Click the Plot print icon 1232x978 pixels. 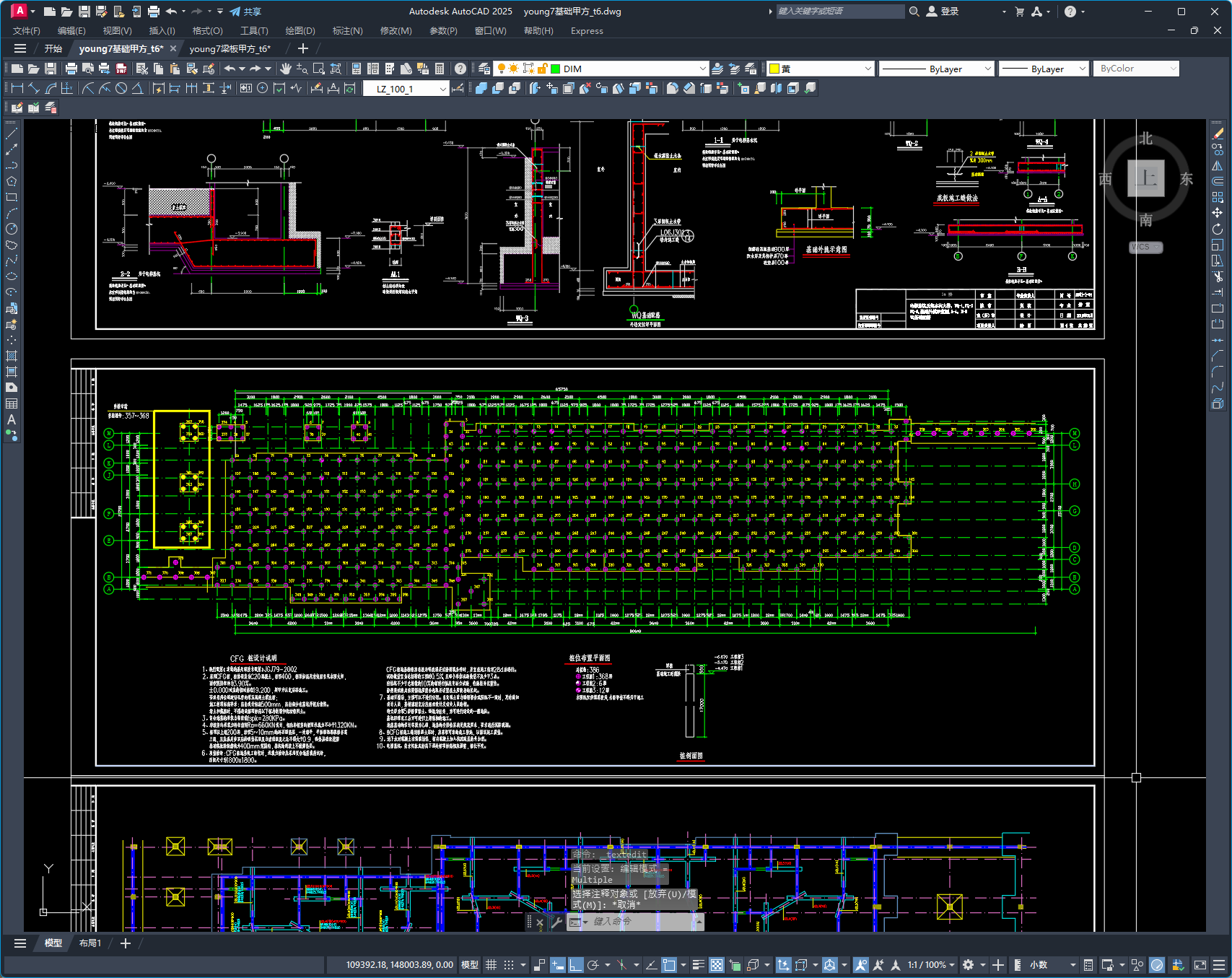click(71, 69)
